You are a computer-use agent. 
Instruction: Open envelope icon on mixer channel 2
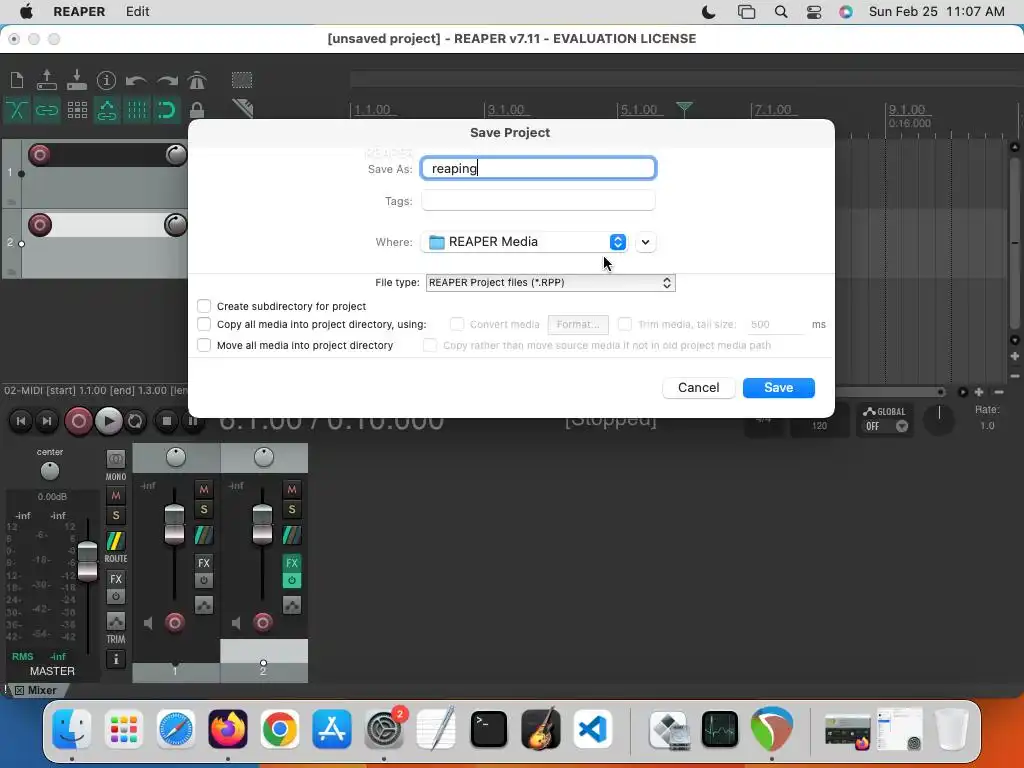292,605
